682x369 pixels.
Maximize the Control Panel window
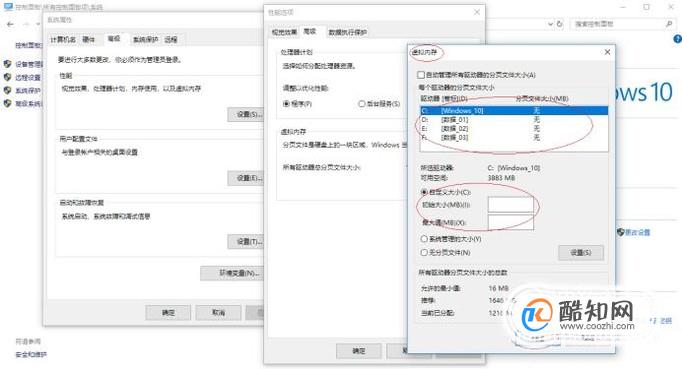tap(647, 7)
